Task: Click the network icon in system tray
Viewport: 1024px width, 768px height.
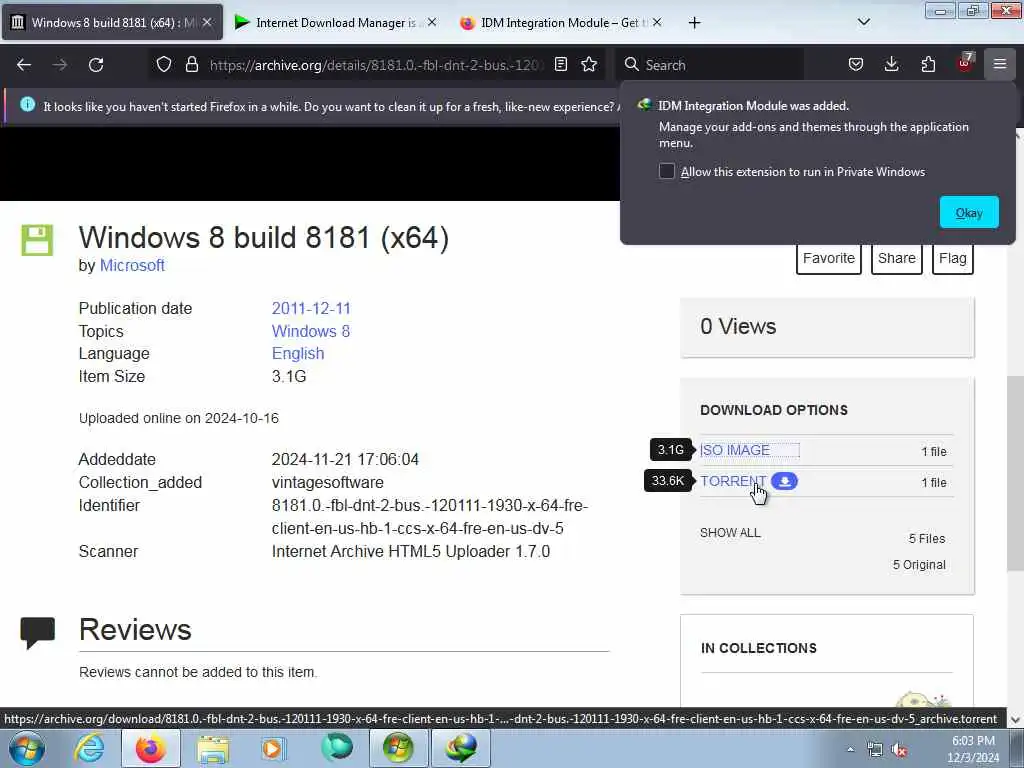Action: (x=875, y=750)
